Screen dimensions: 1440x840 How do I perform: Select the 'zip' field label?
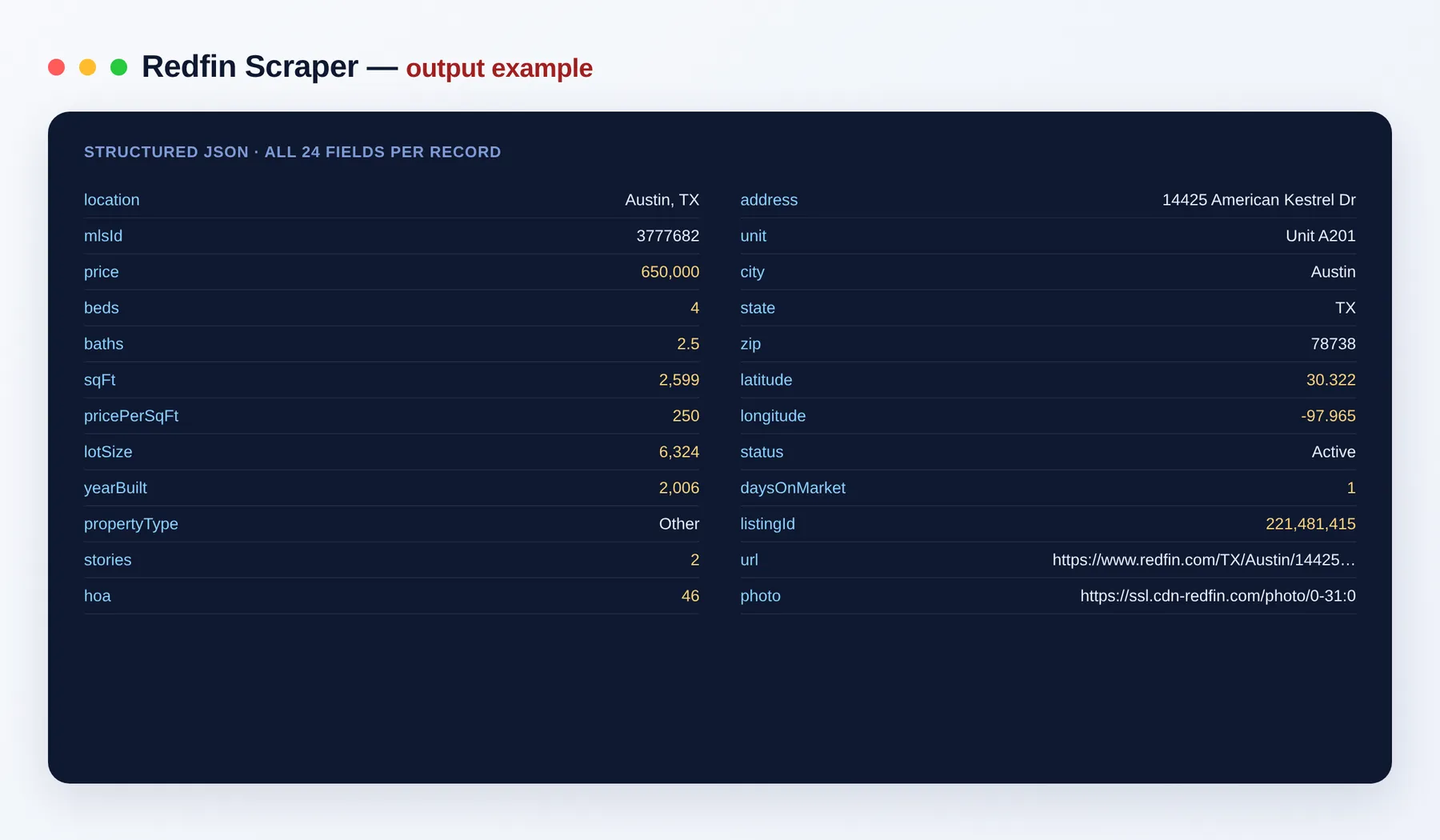(x=750, y=344)
